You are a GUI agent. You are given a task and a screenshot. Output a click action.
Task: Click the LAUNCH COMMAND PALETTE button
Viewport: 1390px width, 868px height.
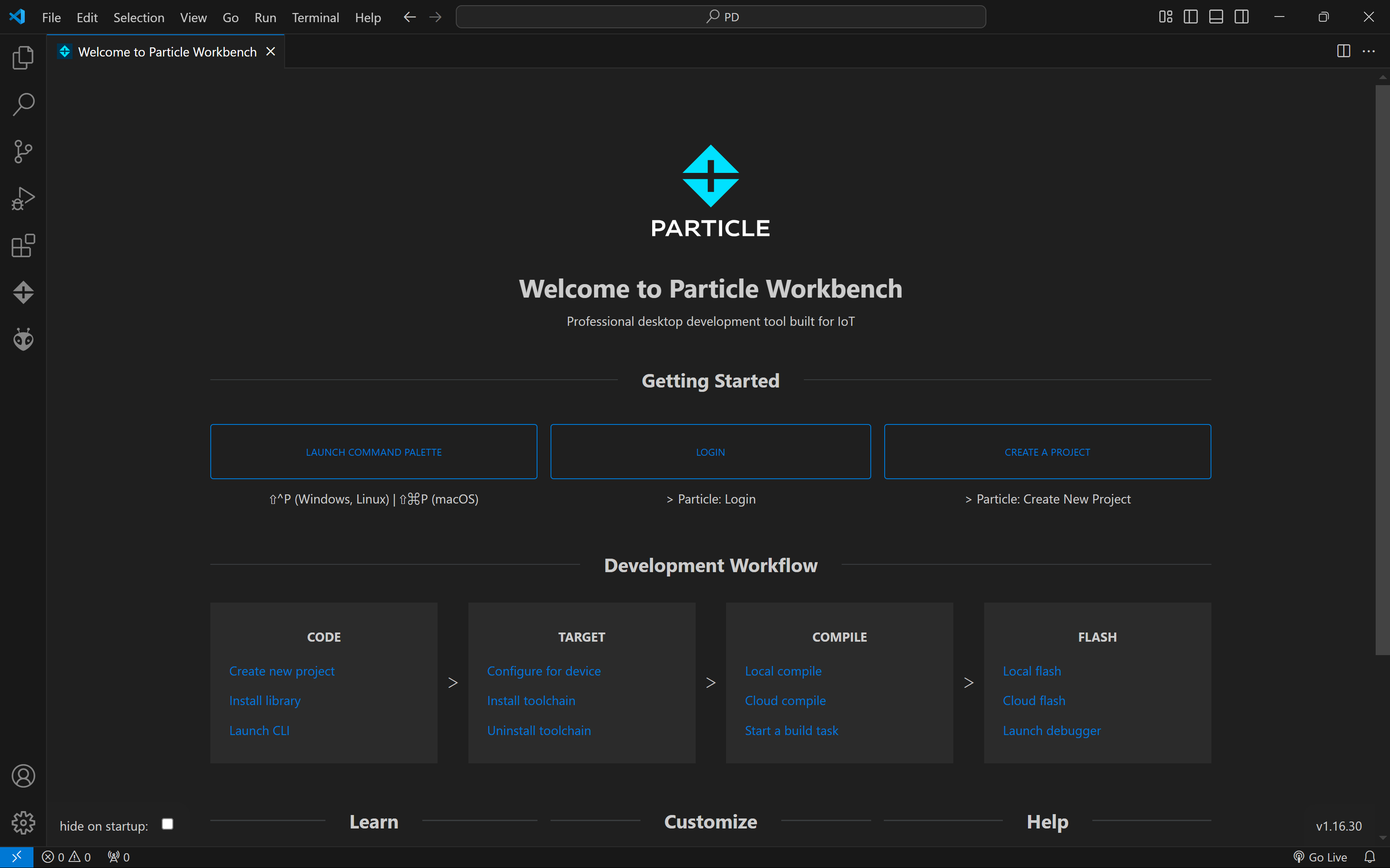point(374,452)
